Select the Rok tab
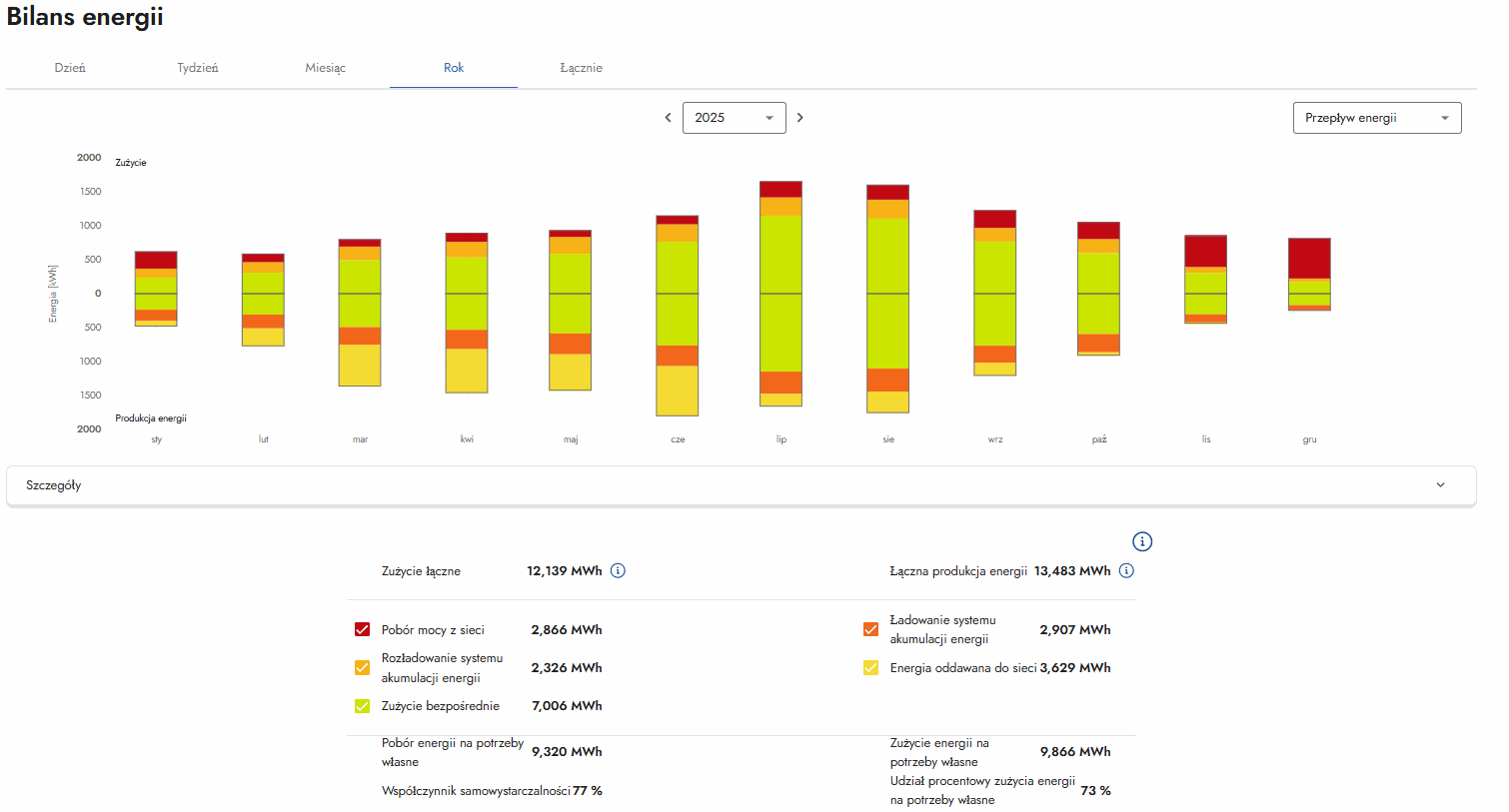 click(x=454, y=68)
